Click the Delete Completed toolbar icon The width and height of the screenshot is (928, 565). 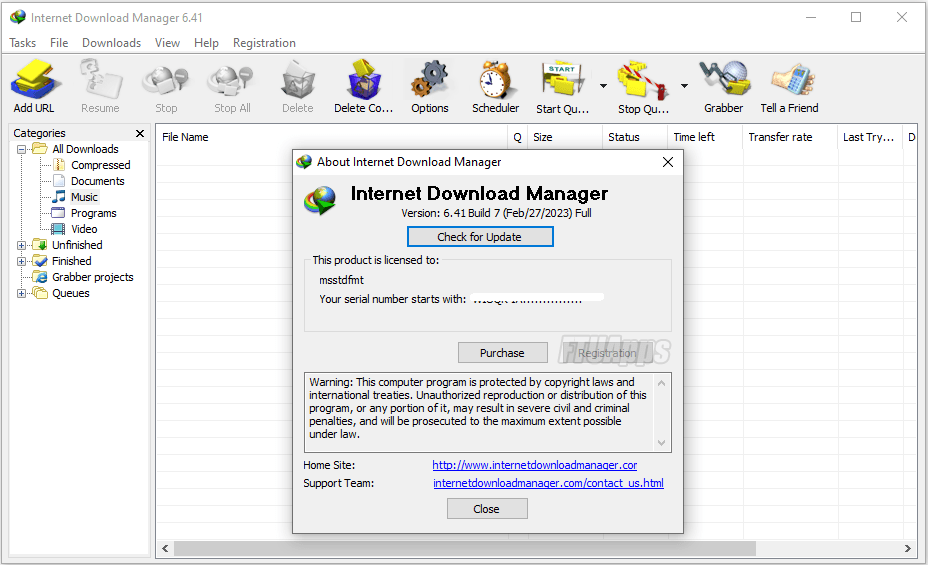(363, 79)
